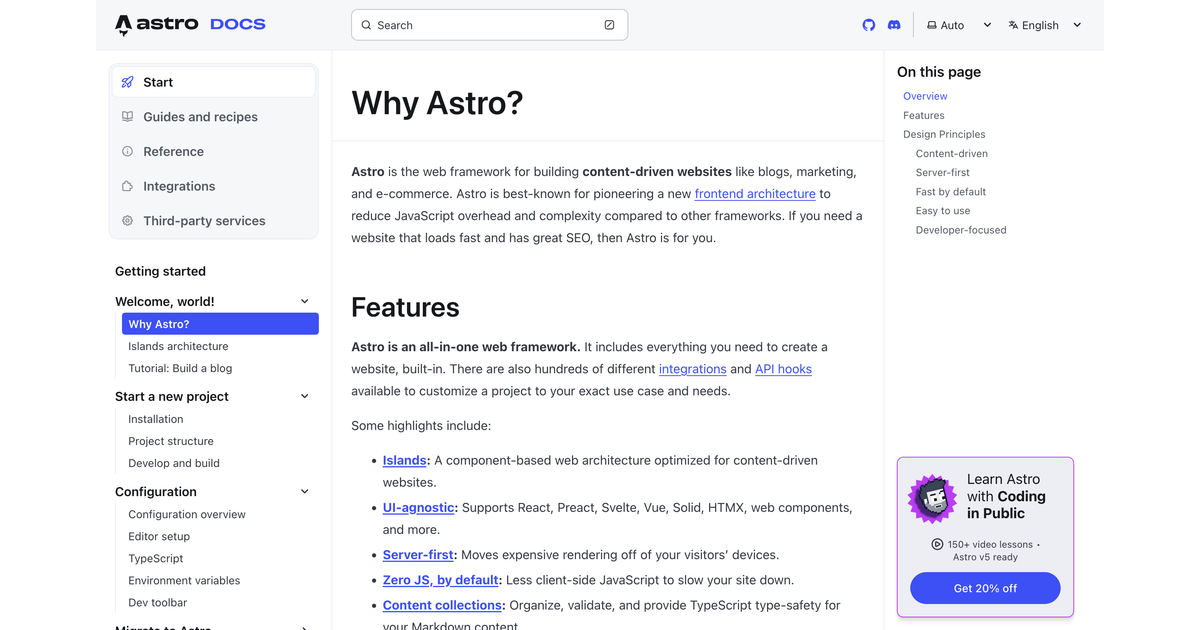Jump to Developer-focused section
This screenshot has width=1200, height=630.
[961, 229]
